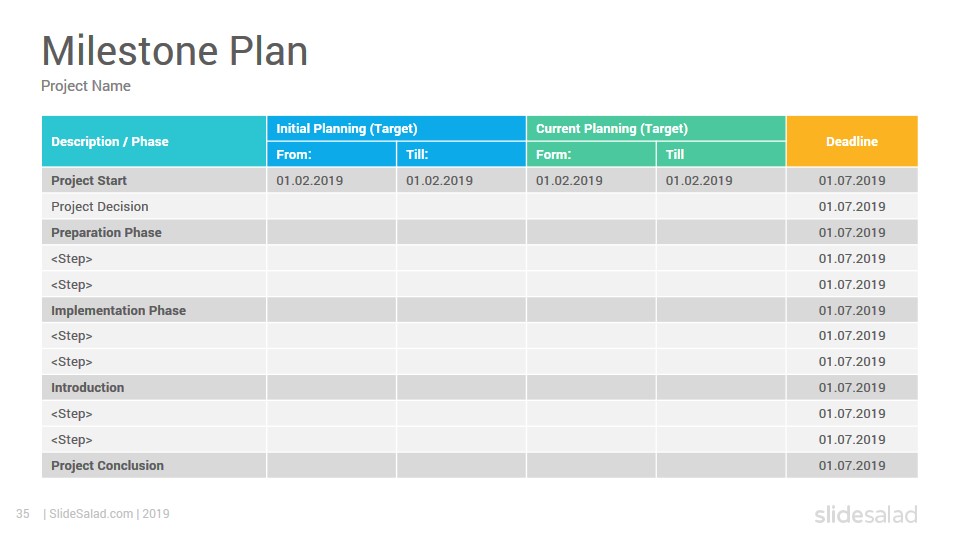Select the Project Decision row label
This screenshot has height=540, width=960.
point(100,207)
